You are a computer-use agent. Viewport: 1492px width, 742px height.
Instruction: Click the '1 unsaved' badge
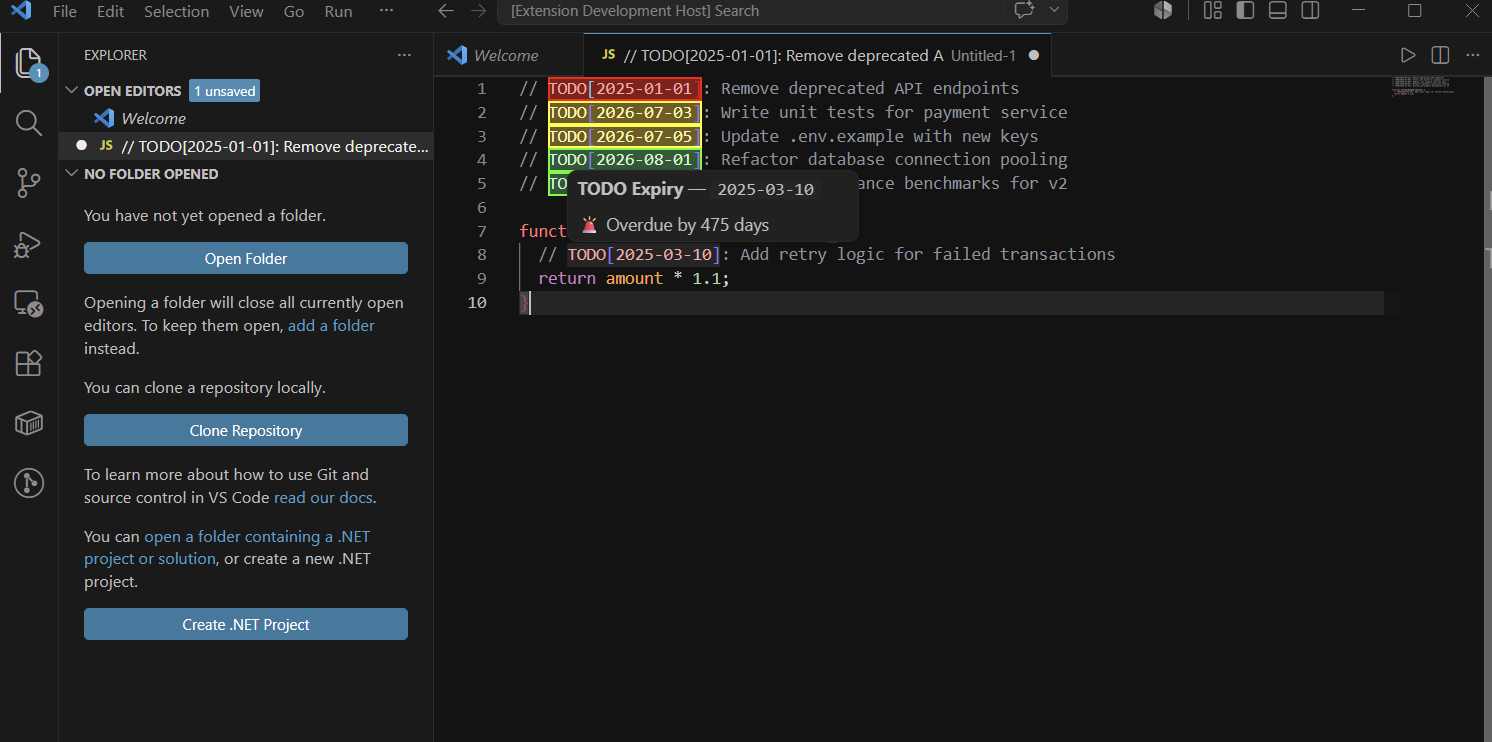pos(225,91)
